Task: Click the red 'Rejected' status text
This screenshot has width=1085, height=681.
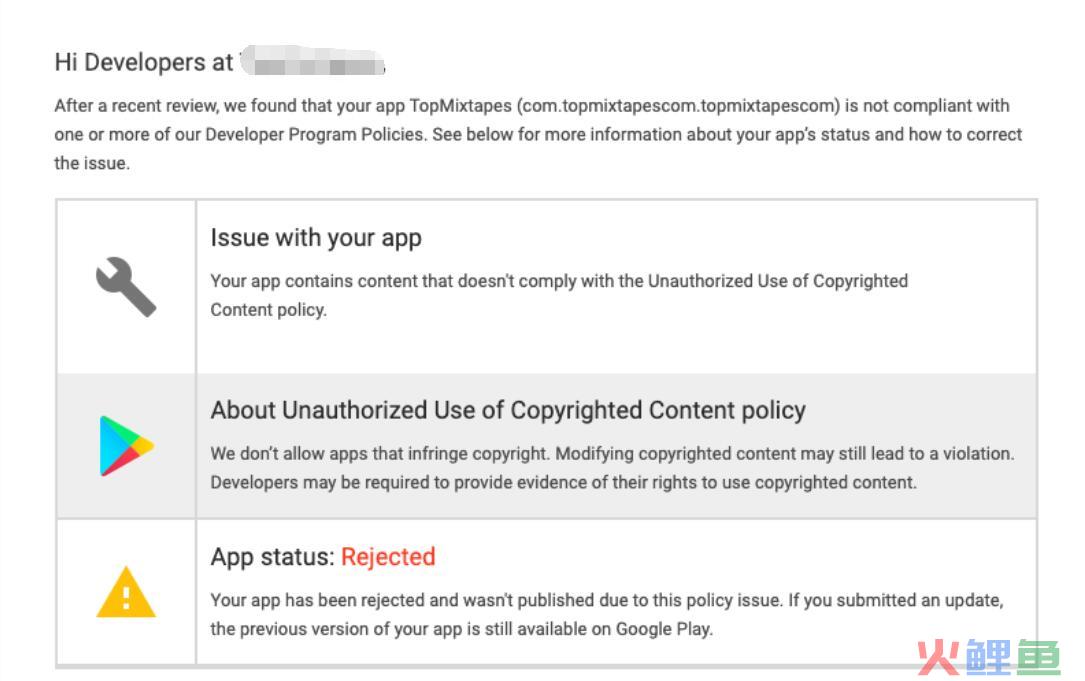Action: 388,556
